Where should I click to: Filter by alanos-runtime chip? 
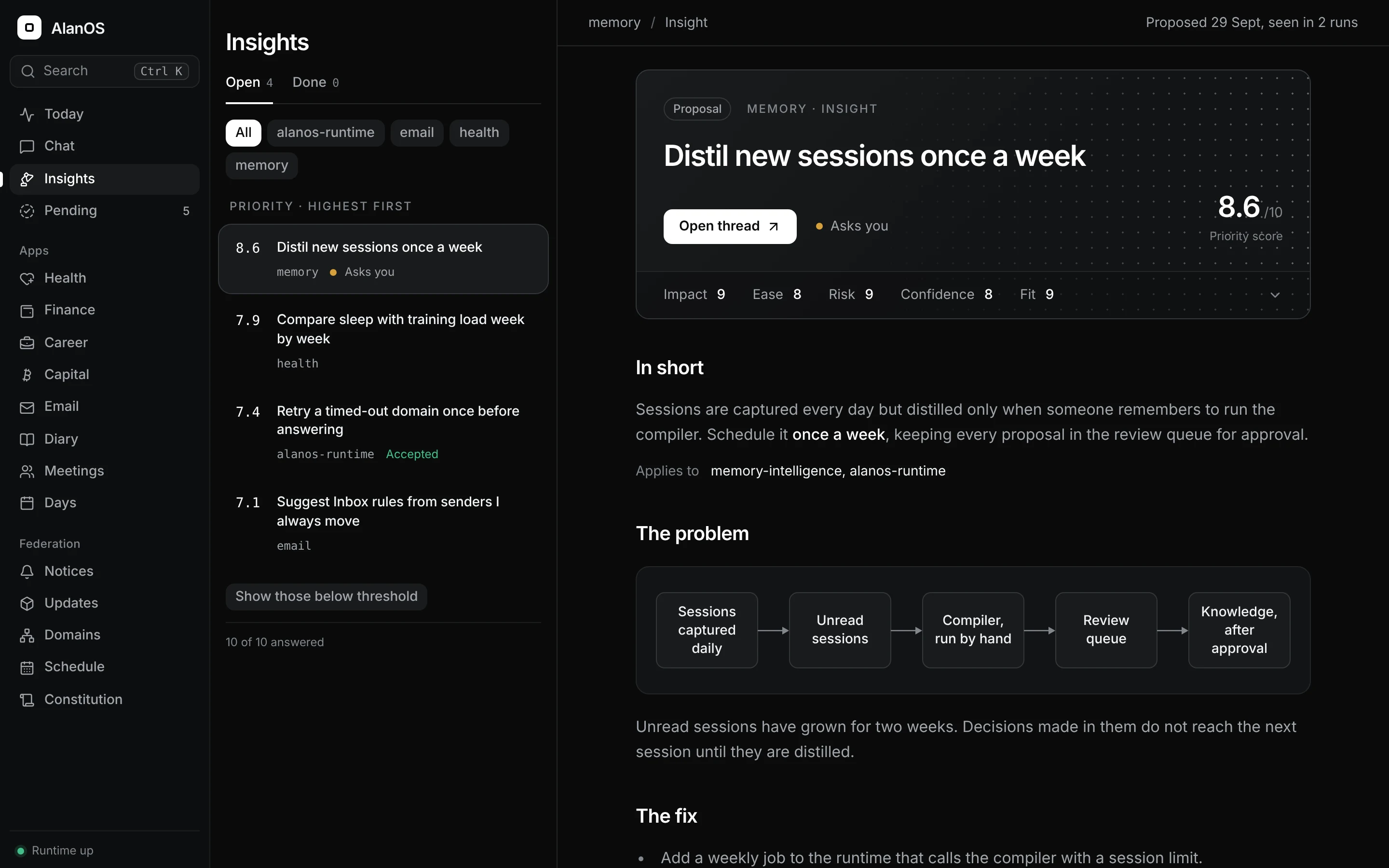[x=326, y=133]
